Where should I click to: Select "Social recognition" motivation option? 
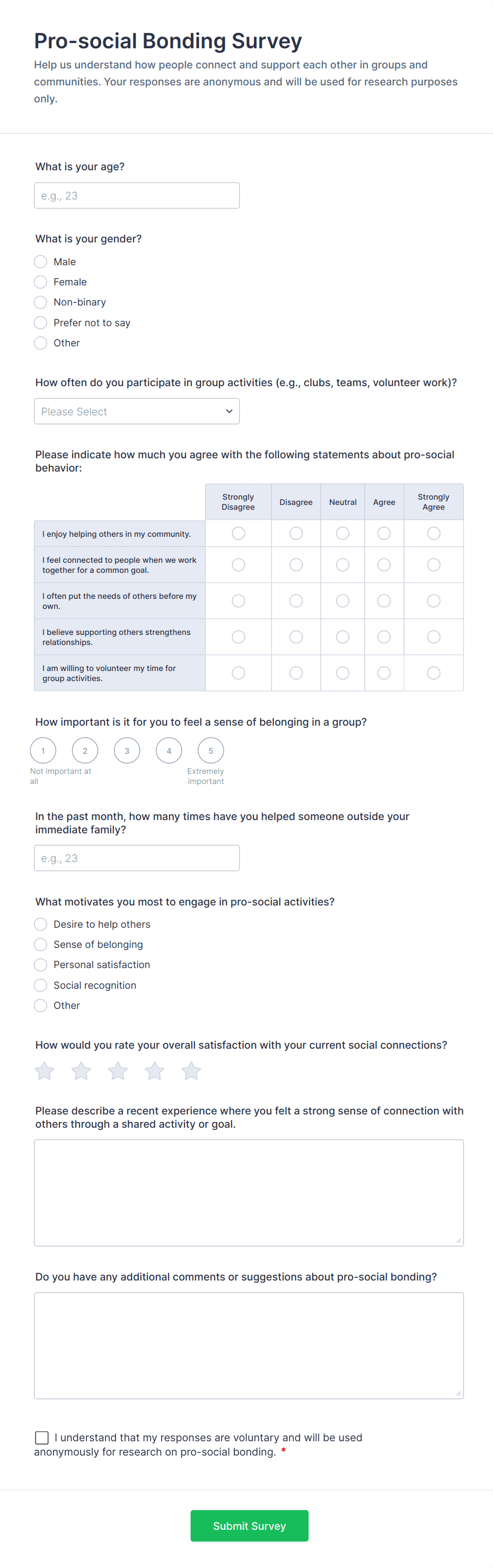coord(40,985)
